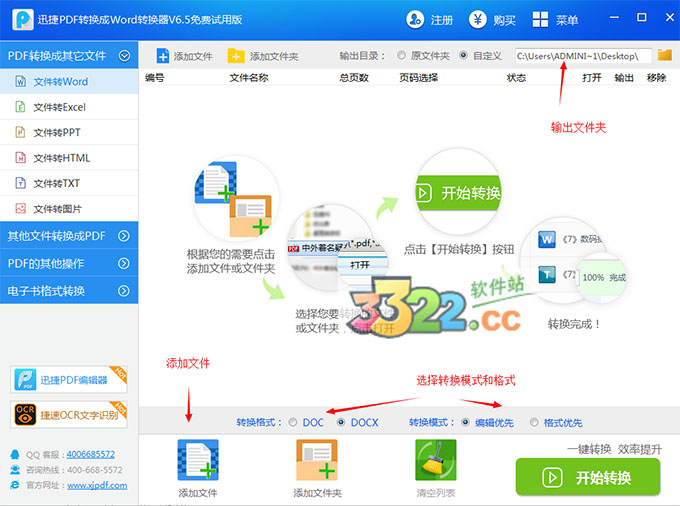
Task: Select 文件转图片 menu item
Action: point(69,209)
